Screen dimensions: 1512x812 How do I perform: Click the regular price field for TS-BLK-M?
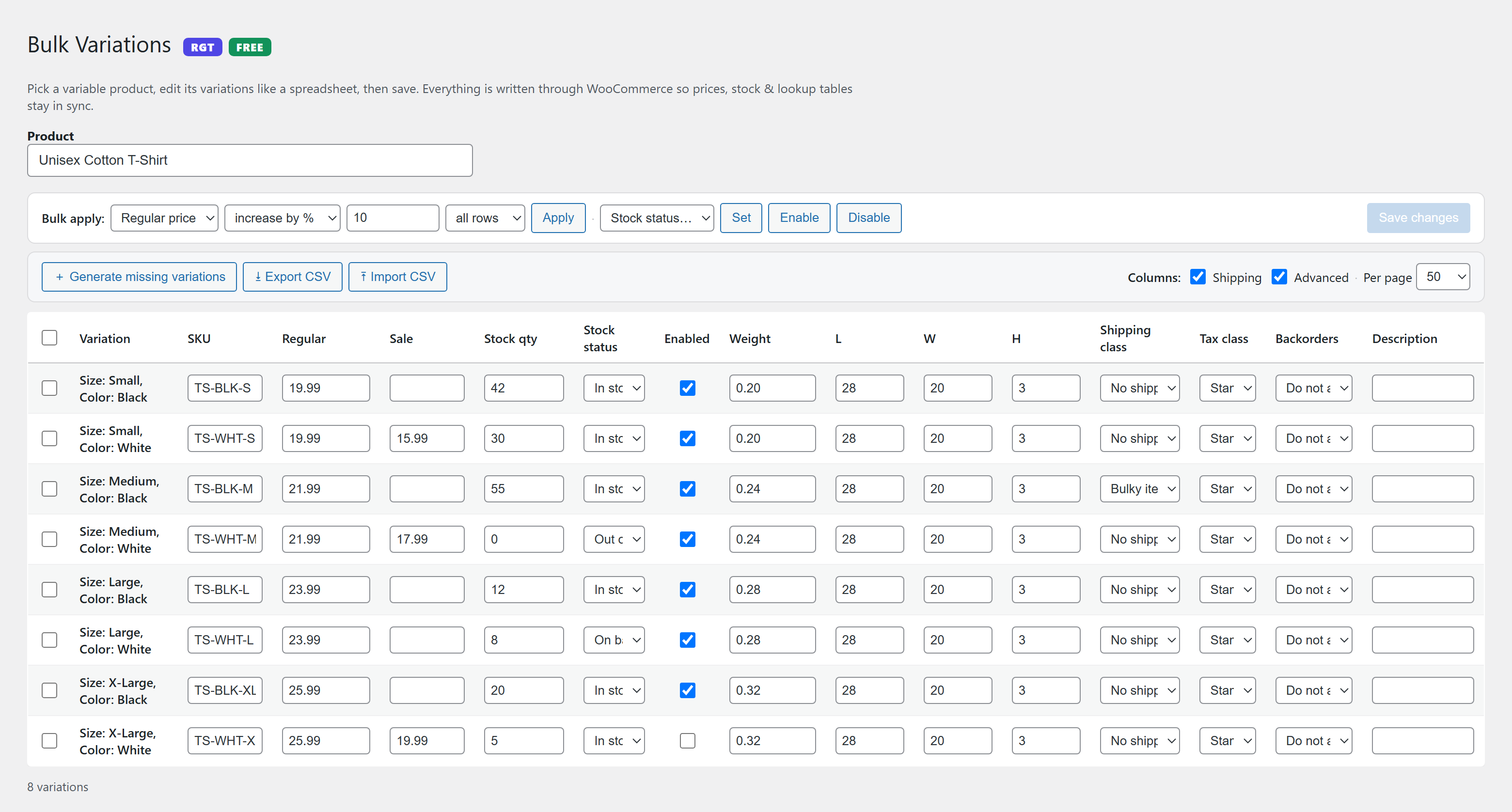click(x=326, y=489)
